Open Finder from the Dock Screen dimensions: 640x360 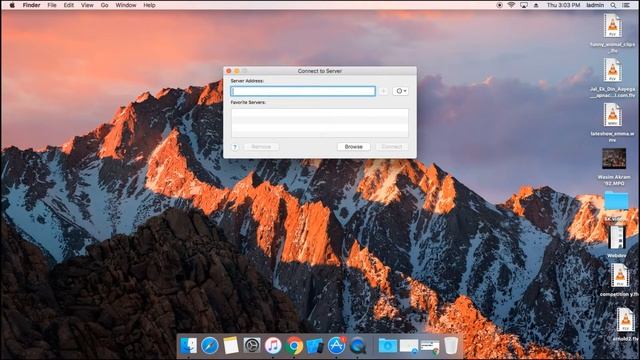click(188, 346)
